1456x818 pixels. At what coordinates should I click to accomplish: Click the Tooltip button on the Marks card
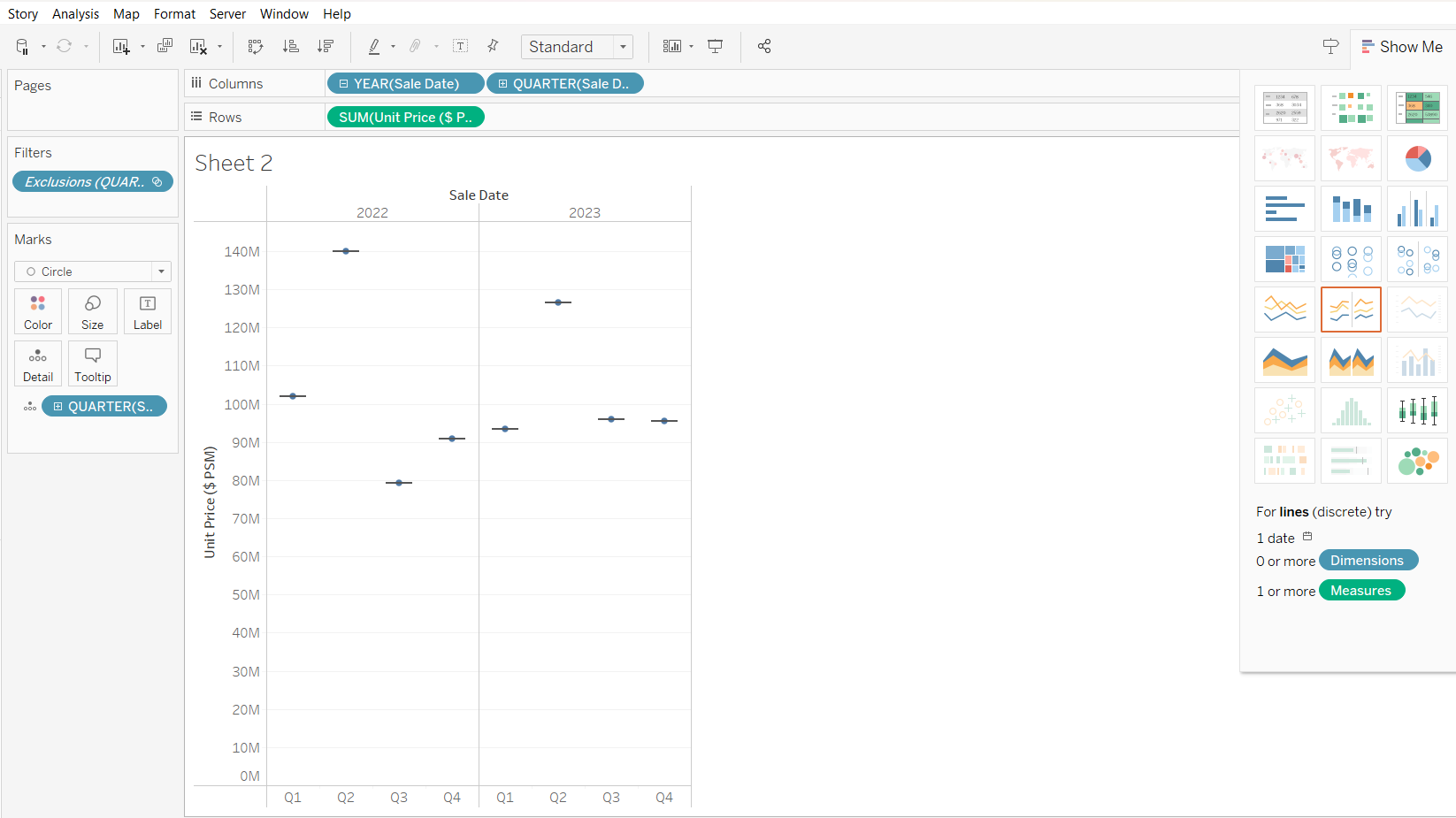[x=93, y=364]
